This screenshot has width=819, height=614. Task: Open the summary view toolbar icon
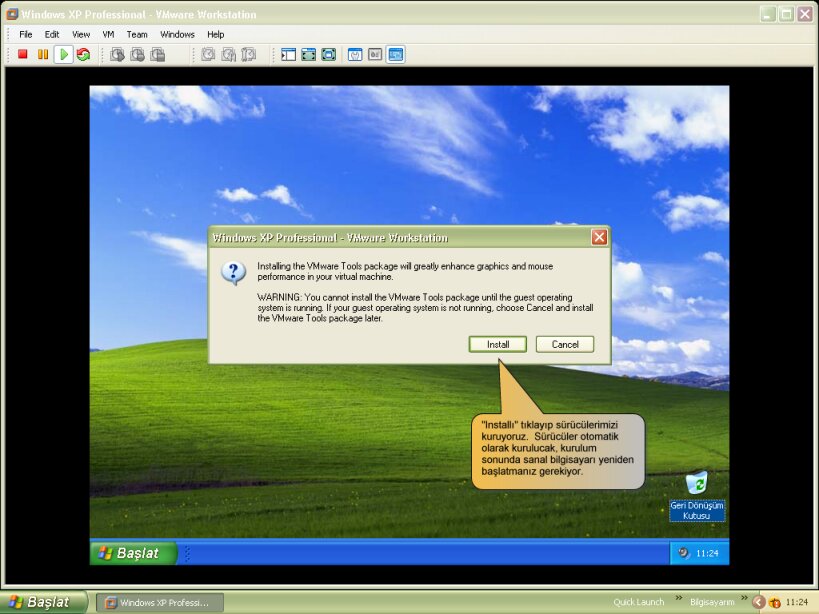pos(355,54)
